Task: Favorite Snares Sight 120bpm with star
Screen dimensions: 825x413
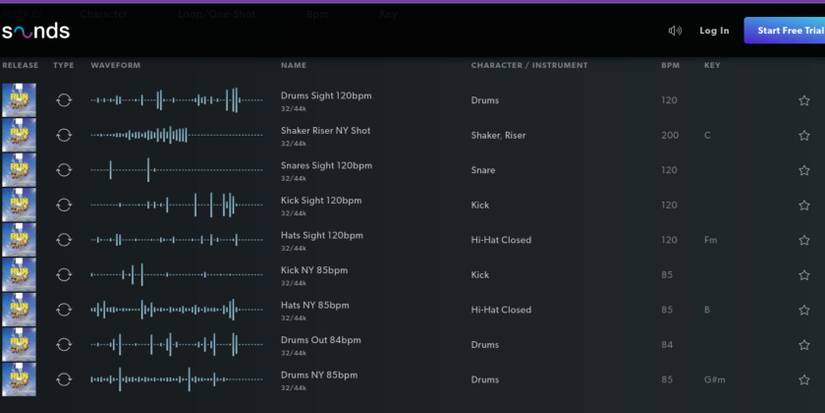Action: coord(804,170)
